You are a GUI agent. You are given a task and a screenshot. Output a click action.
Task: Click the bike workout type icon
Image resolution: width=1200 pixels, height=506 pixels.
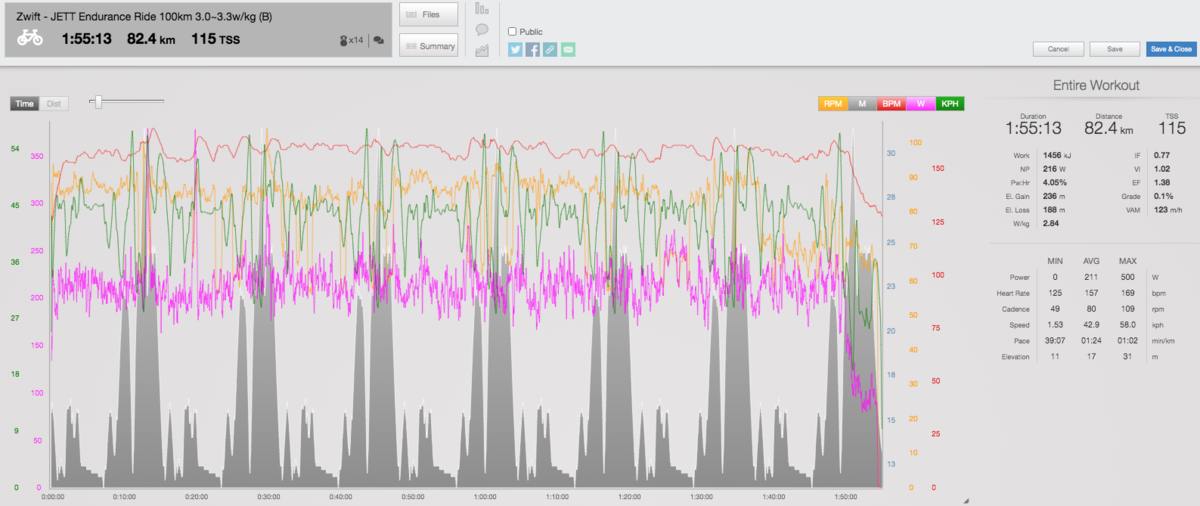click(x=31, y=38)
